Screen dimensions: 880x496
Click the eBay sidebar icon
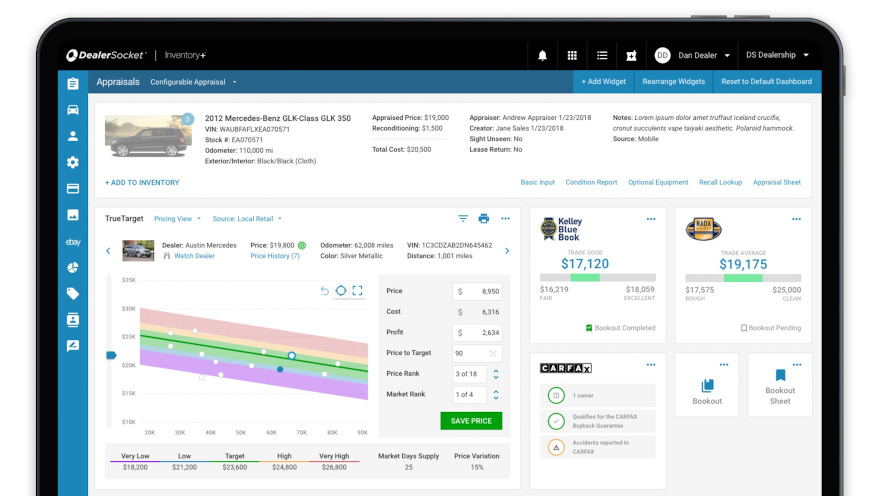[73, 242]
